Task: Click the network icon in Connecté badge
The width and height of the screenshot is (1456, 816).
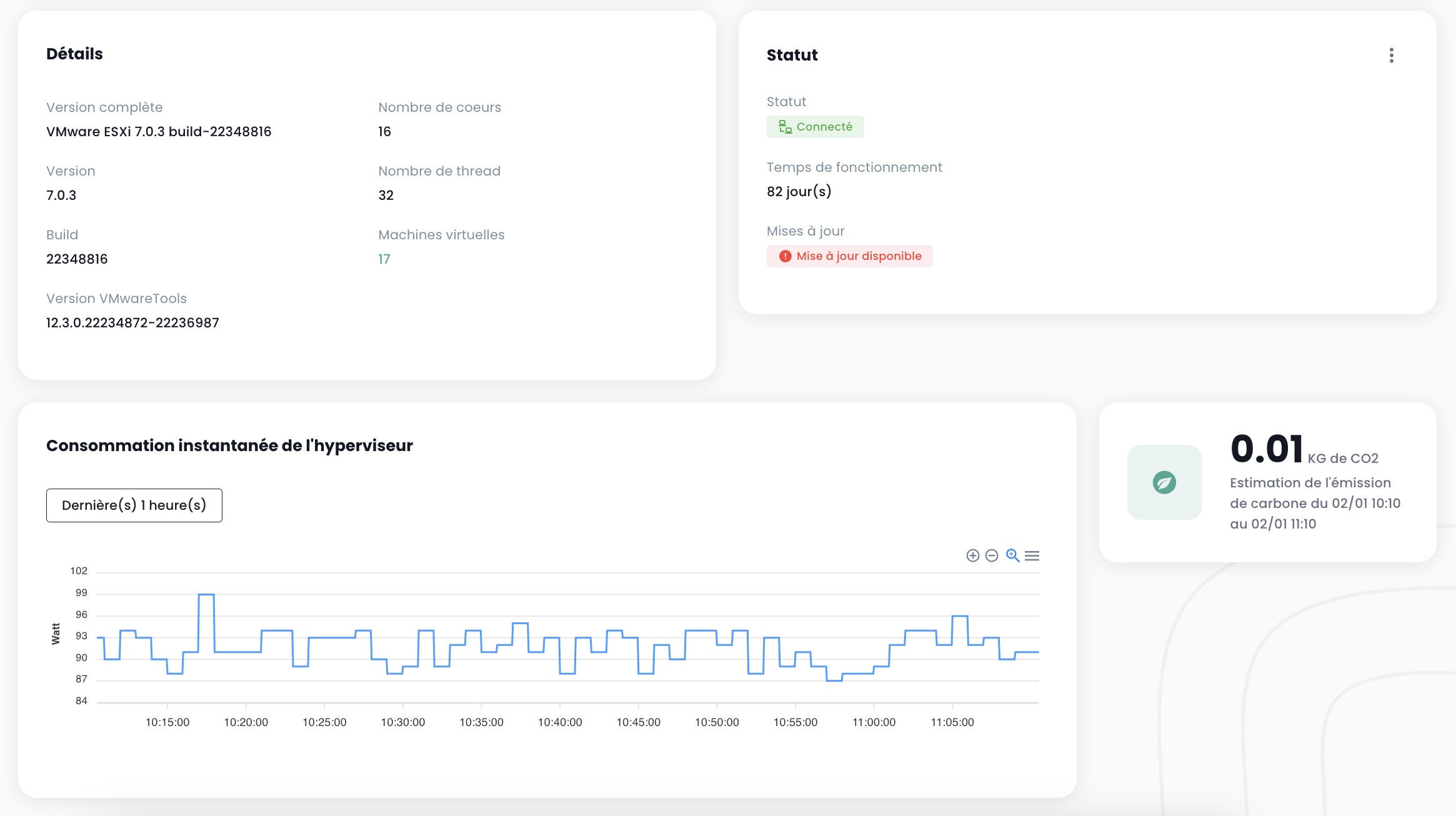Action: tap(785, 127)
